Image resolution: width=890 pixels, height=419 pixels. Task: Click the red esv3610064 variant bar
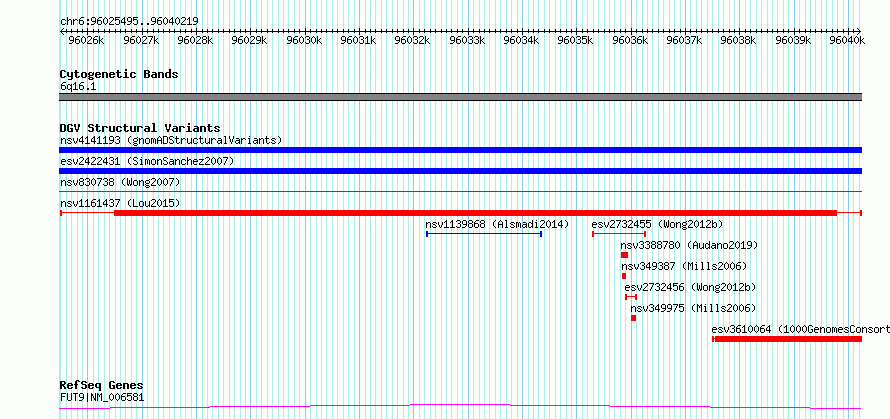click(787, 339)
